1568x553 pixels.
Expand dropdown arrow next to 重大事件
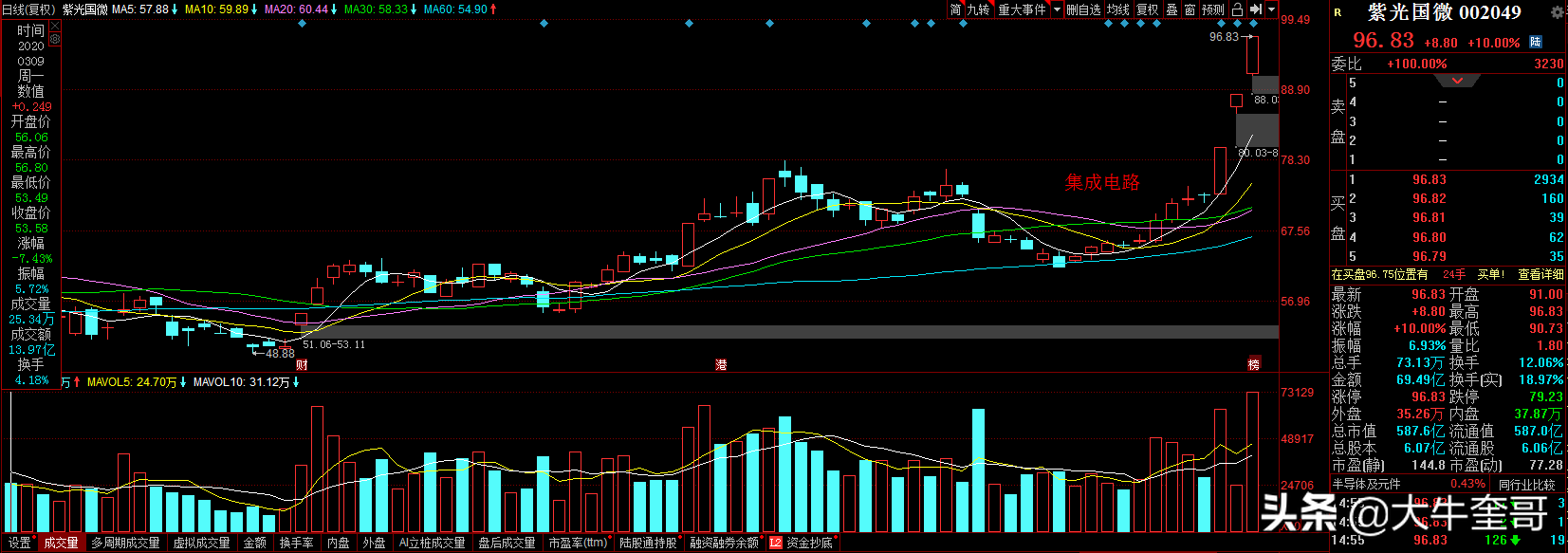[x=1057, y=9]
